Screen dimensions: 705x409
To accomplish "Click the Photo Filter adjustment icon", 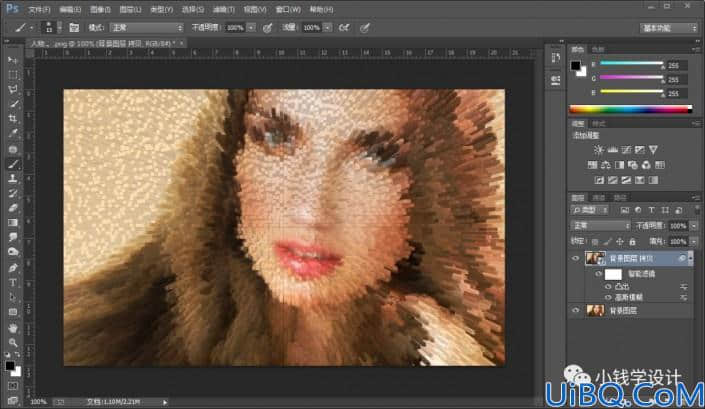I will (x=633, y=165).
